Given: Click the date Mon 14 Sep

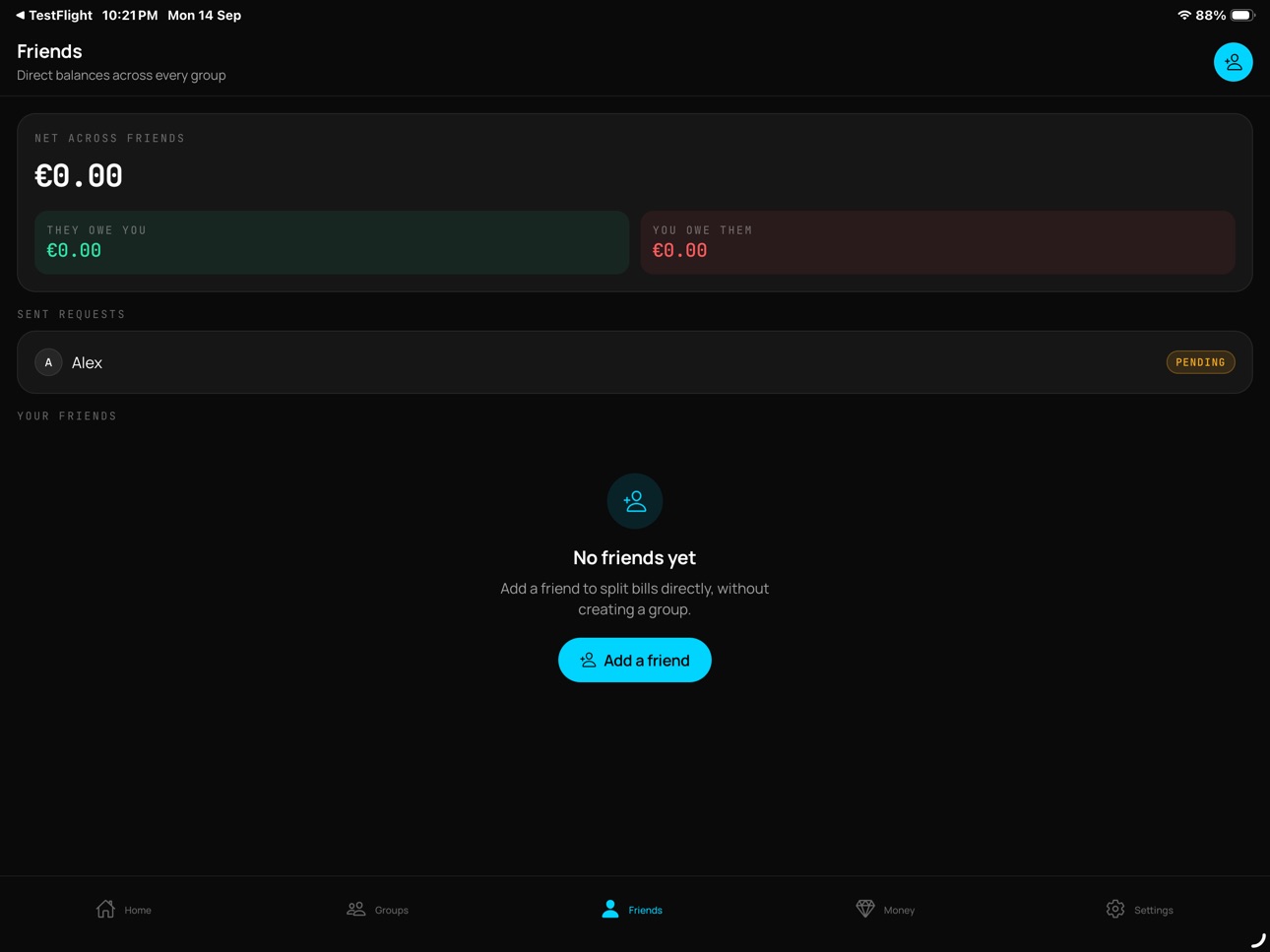Looking at the screenshot, I should point(205,16).
